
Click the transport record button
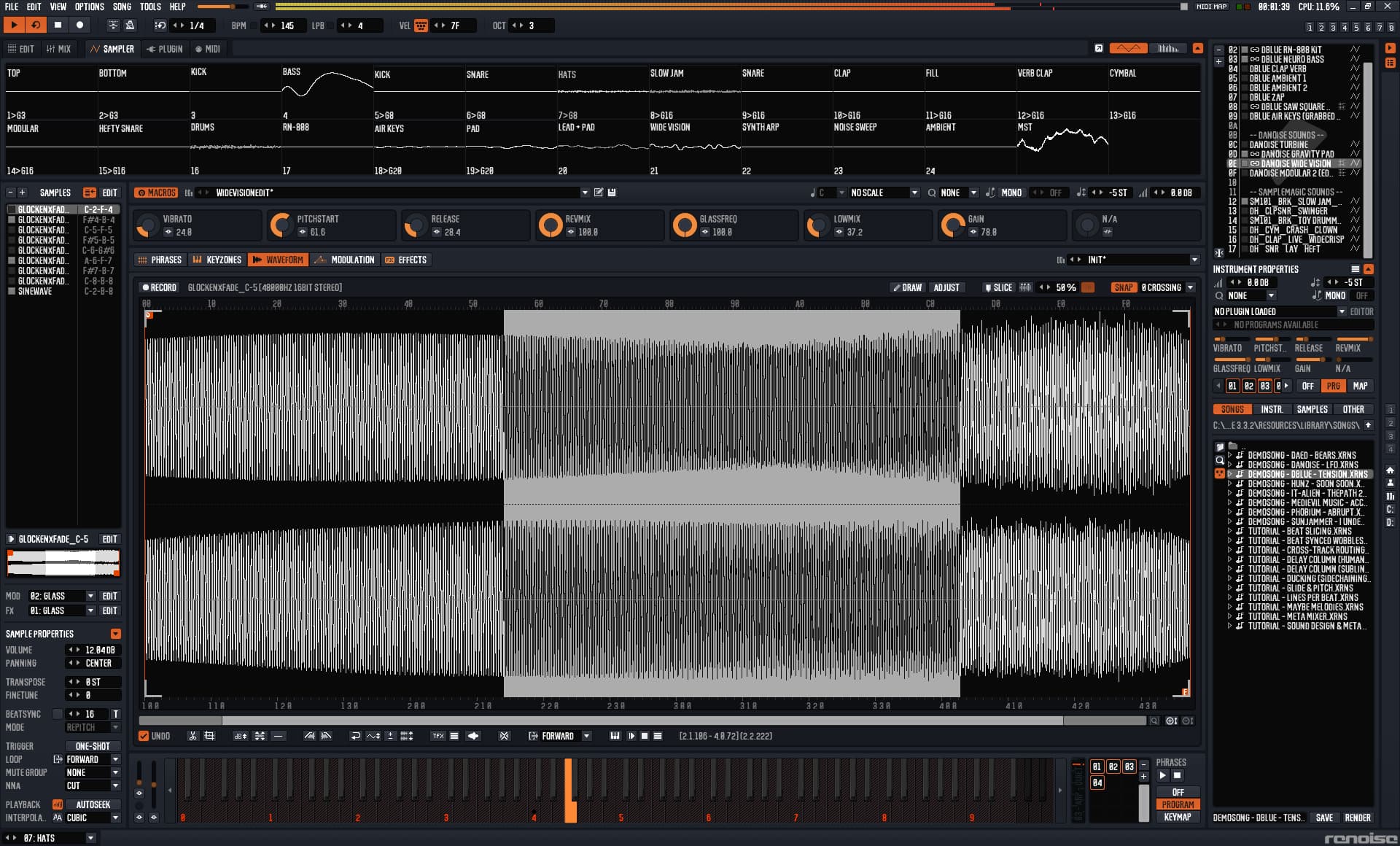click(79, 25)
